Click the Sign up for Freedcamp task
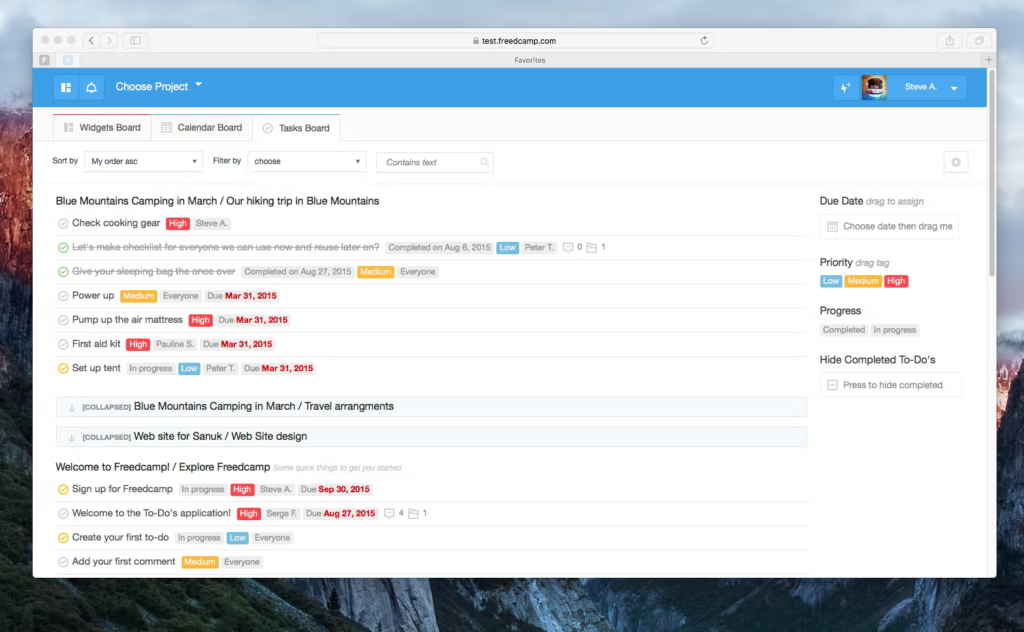 118,489
